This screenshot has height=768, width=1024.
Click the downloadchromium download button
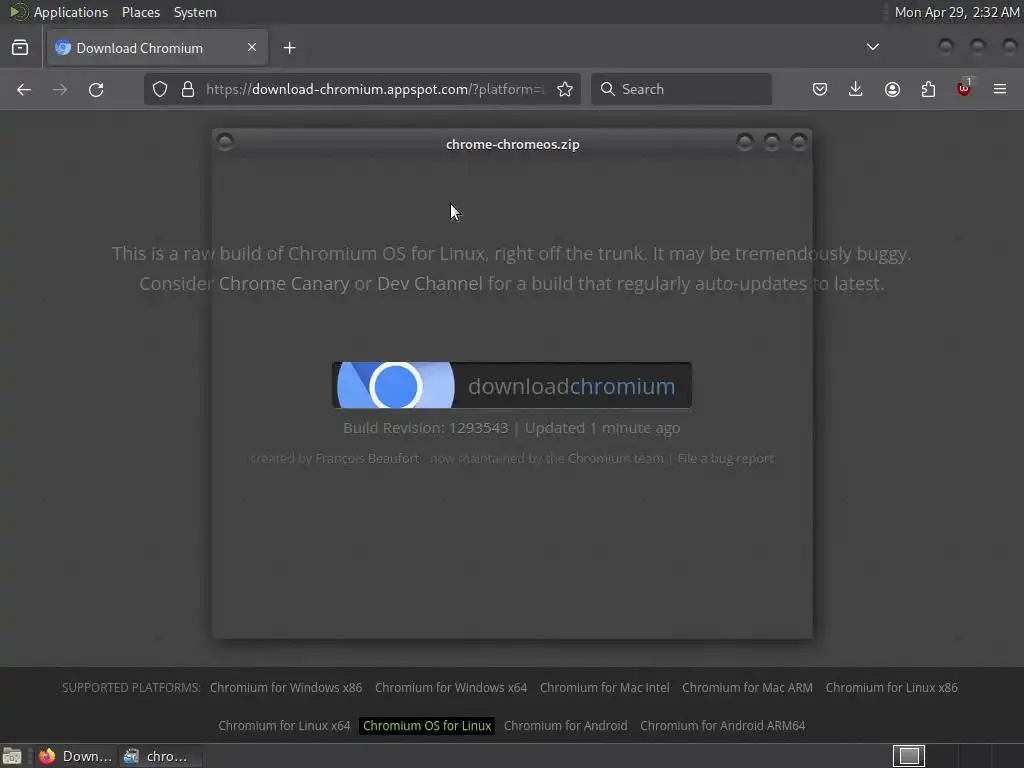[512, 385]
